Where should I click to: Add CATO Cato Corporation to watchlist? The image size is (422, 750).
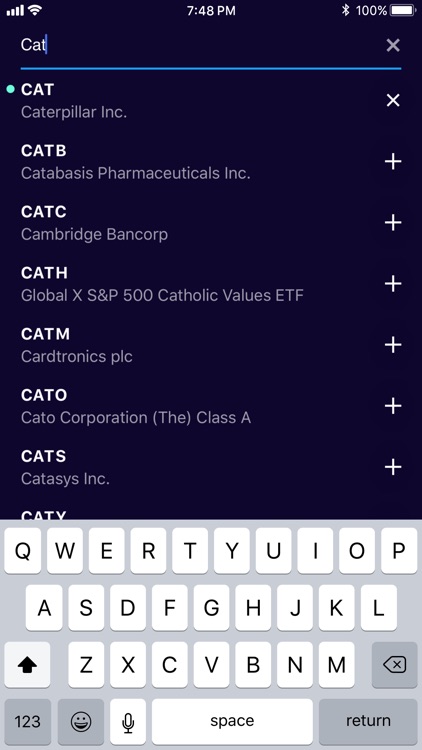[393, 406]
